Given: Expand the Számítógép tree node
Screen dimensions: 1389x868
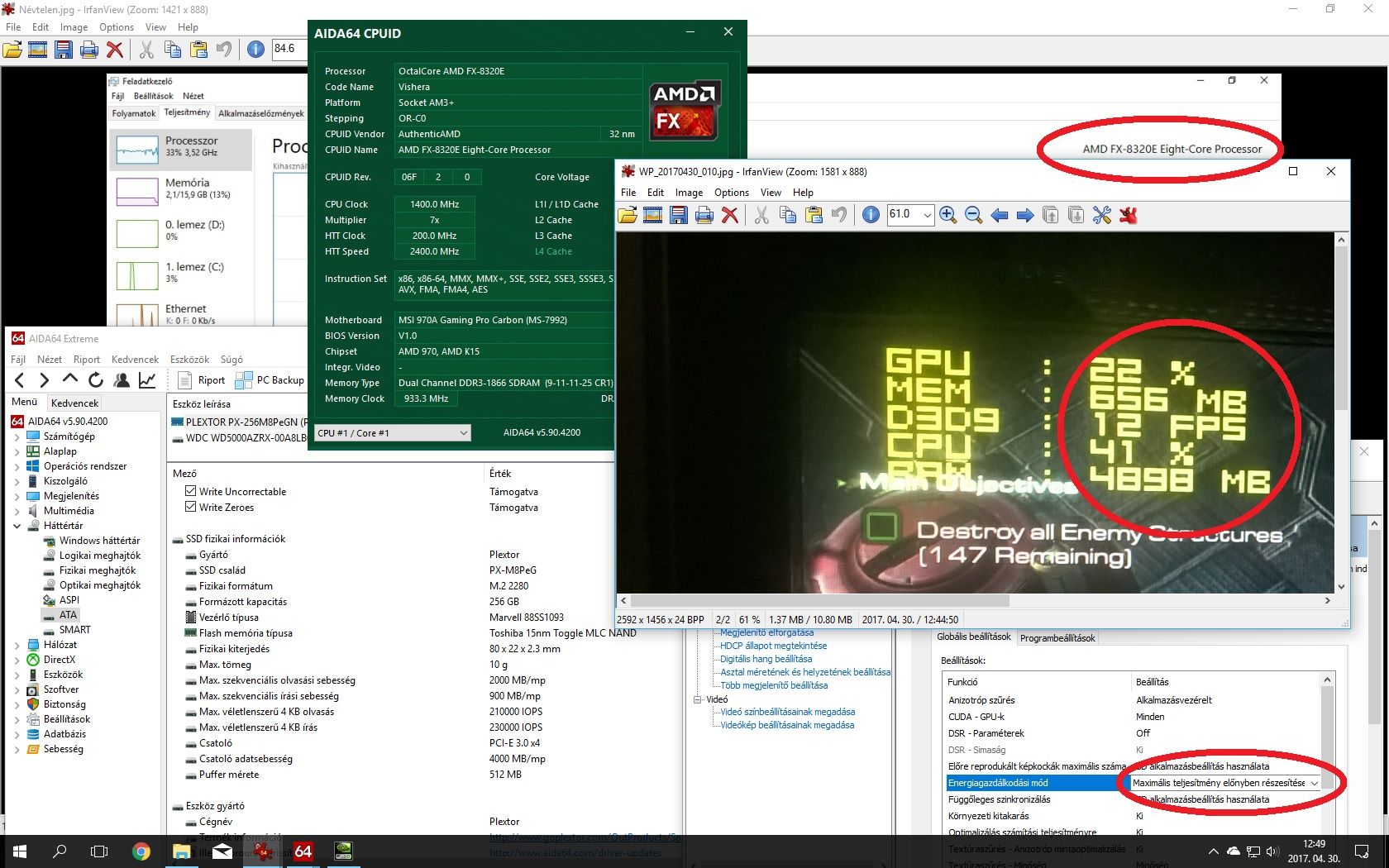Looking at the screenshot, I should pos(17,436).
